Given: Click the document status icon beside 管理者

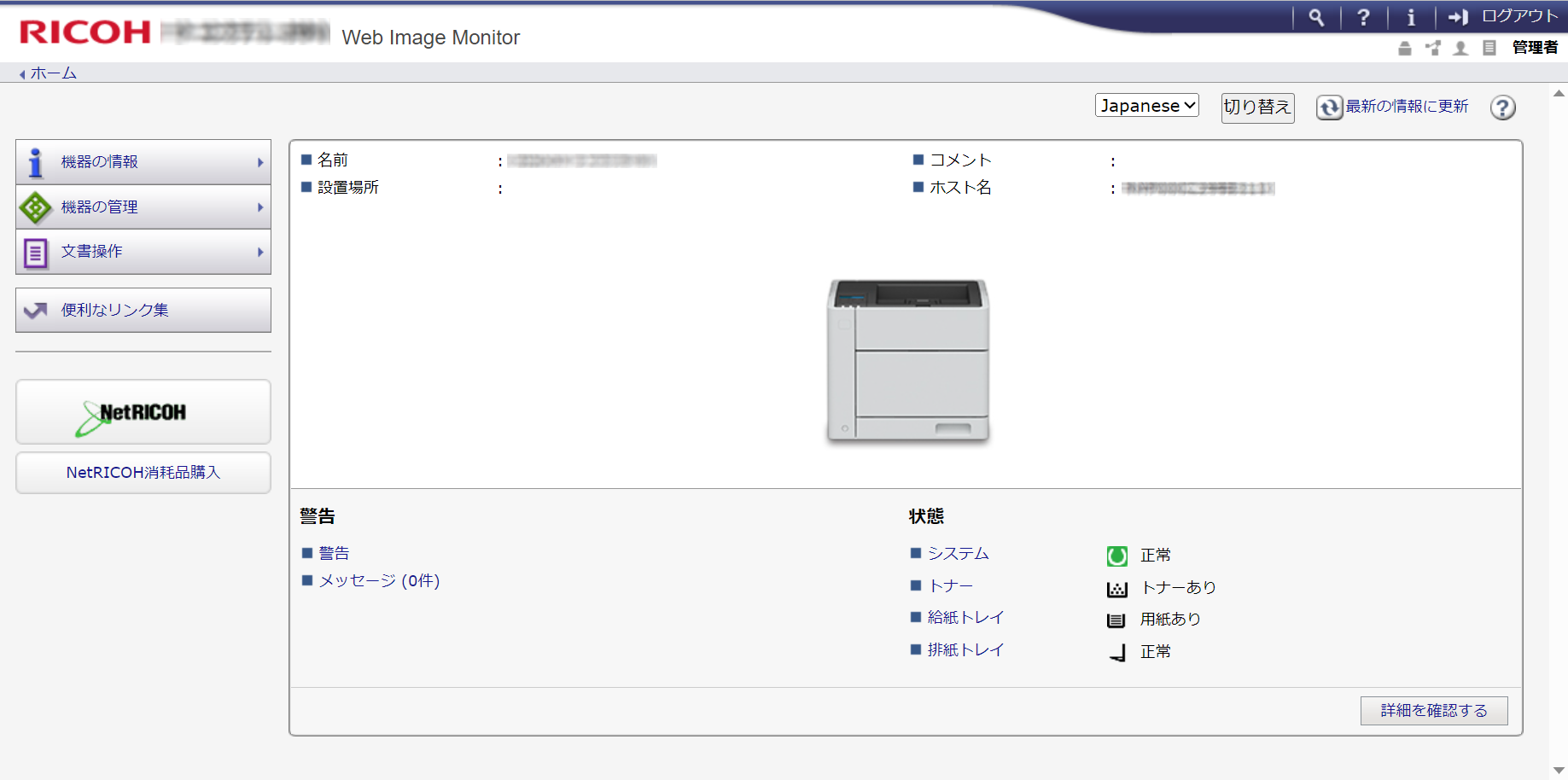Looking at the screenshot, I should [1489, 48].
